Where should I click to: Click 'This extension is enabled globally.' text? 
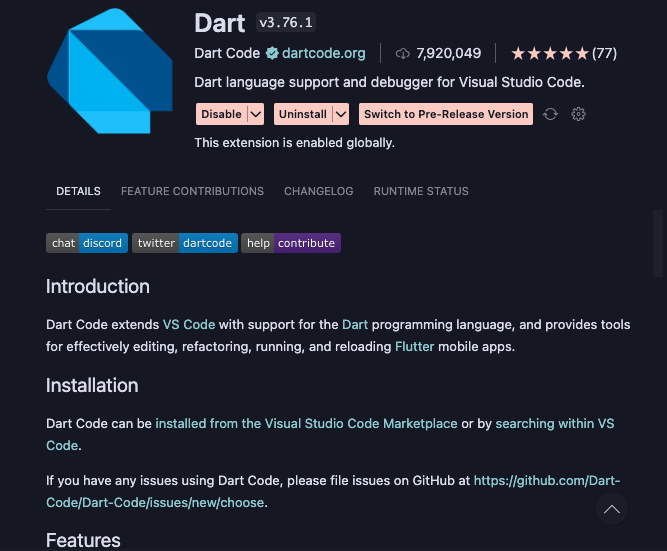[x=294, y=143]
